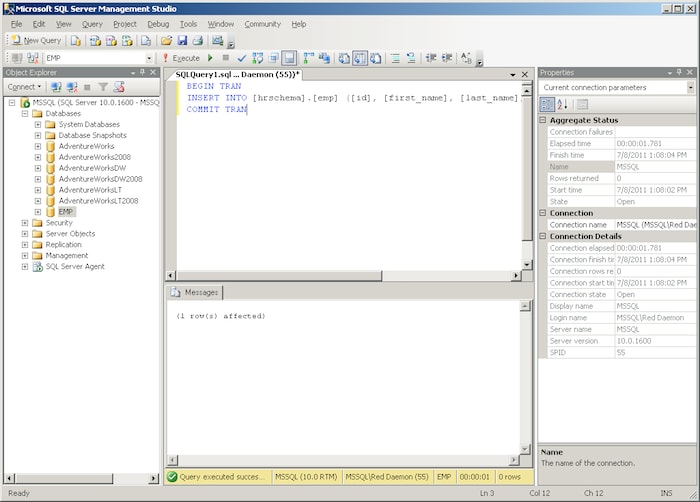Open the Query menu
The width and height of the screenshot is (700, 502).
click(92, 23)
